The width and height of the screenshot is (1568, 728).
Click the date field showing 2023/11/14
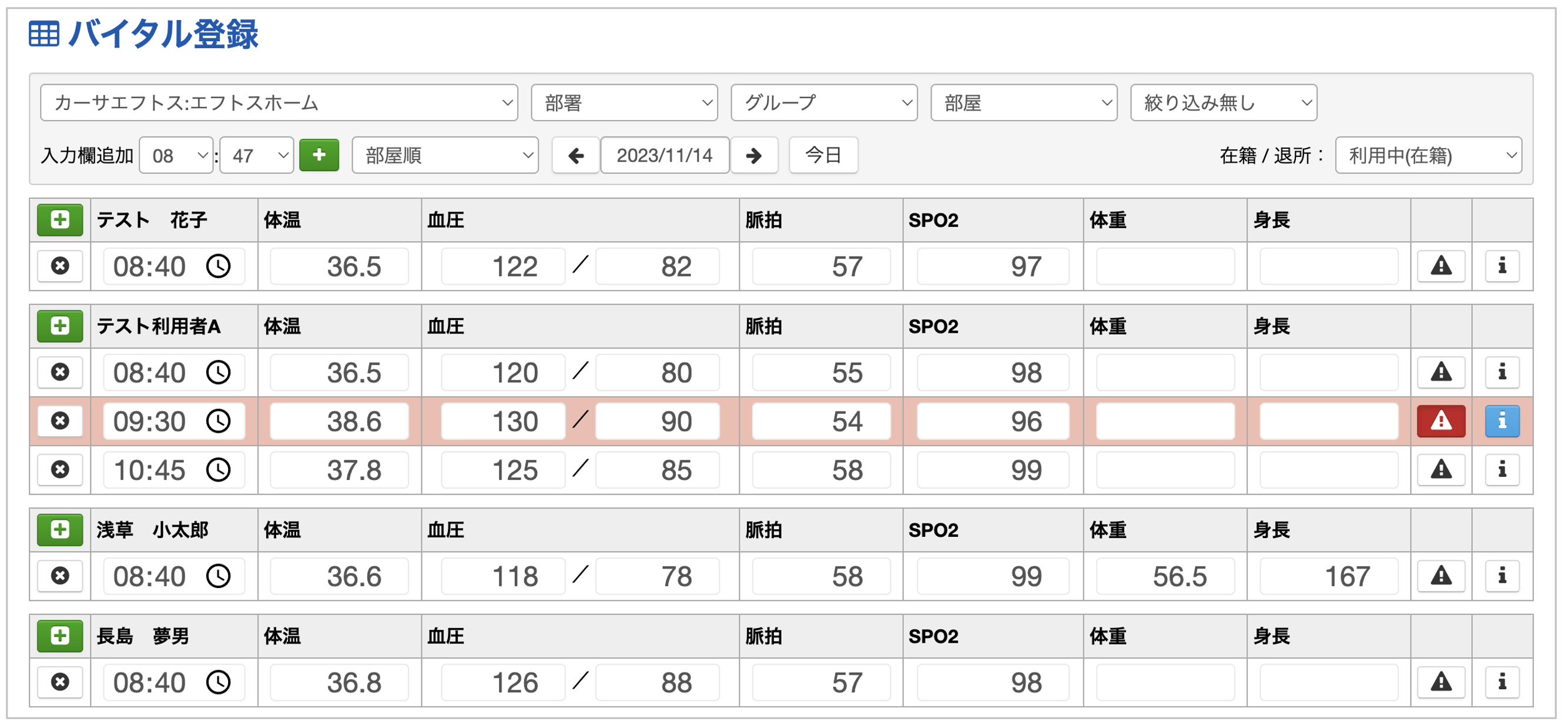point(664,155)
